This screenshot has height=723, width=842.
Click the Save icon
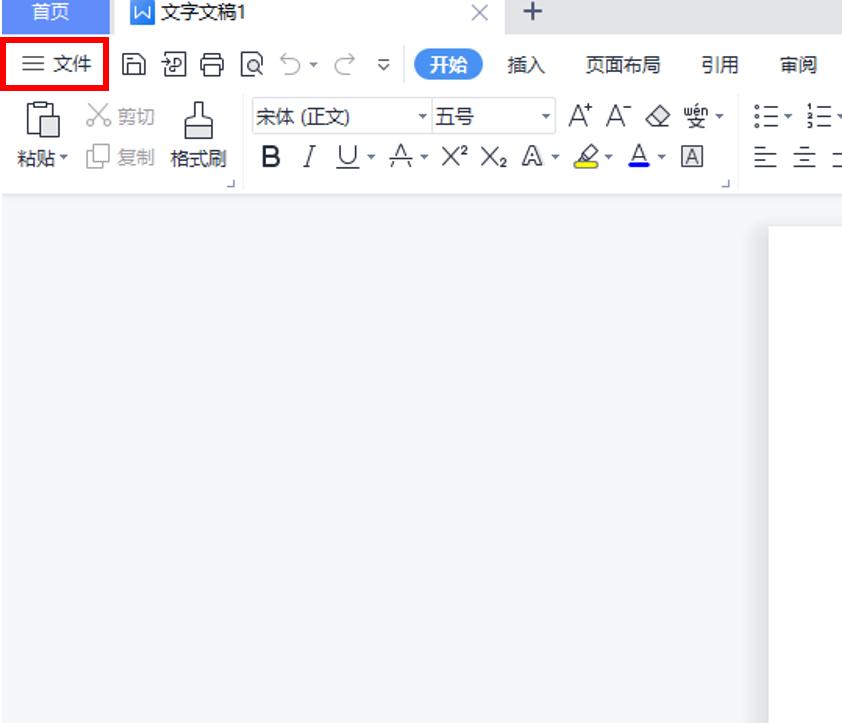(132, 64)
